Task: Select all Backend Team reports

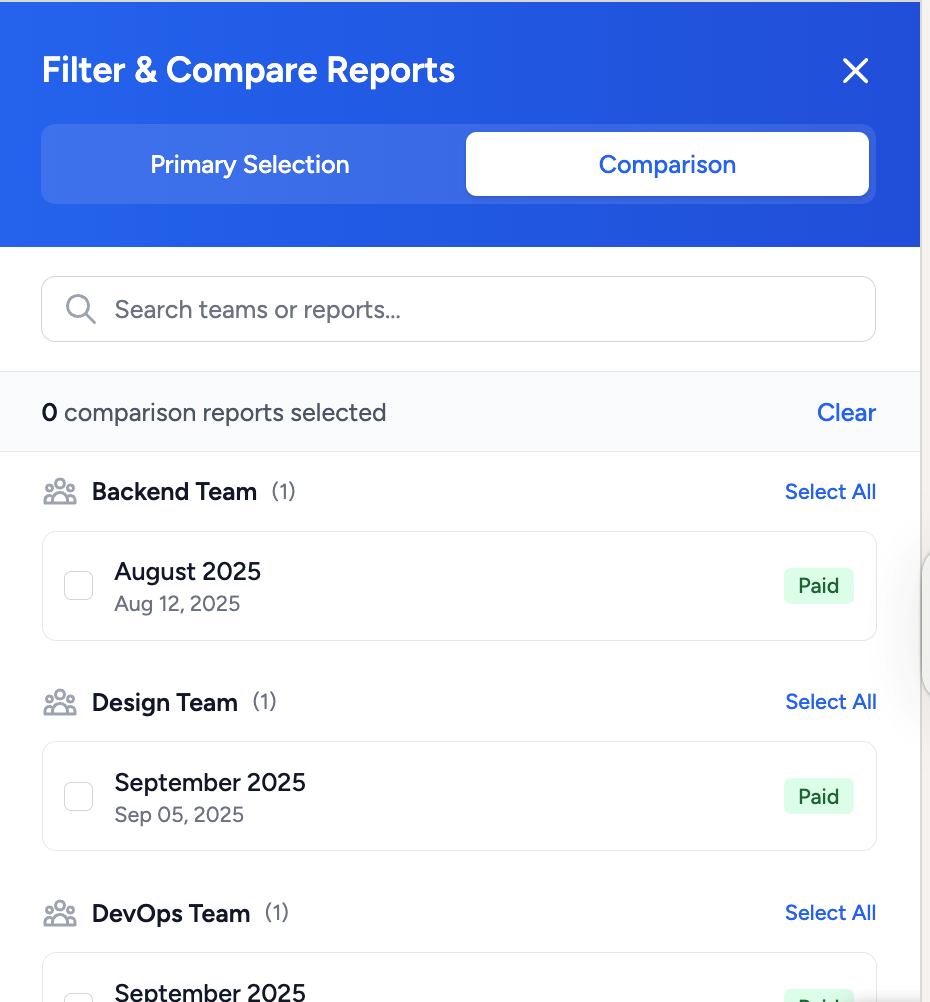Action: [830, 492]
